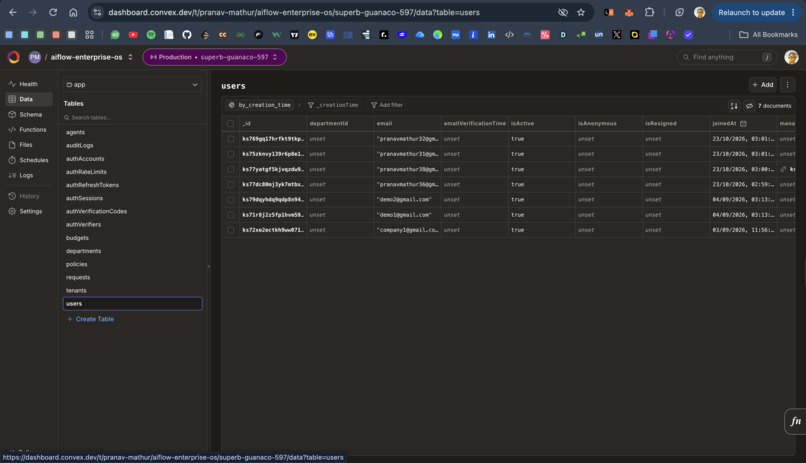806x463 pixels.
Task: Open the table overflow menu beside Add
Action: [x=787, y=85]
